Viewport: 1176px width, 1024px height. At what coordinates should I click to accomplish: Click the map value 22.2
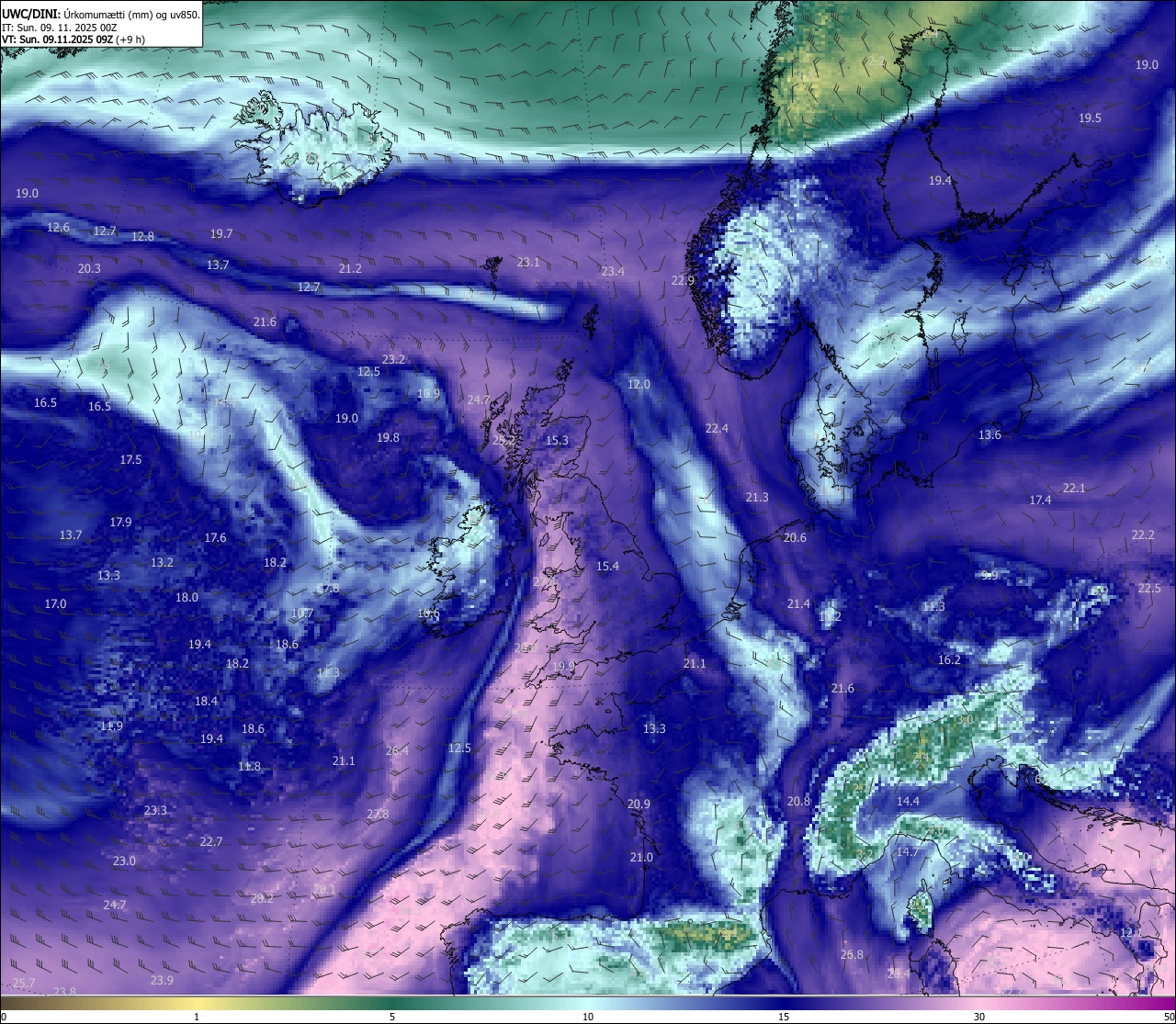point(1143,535)
